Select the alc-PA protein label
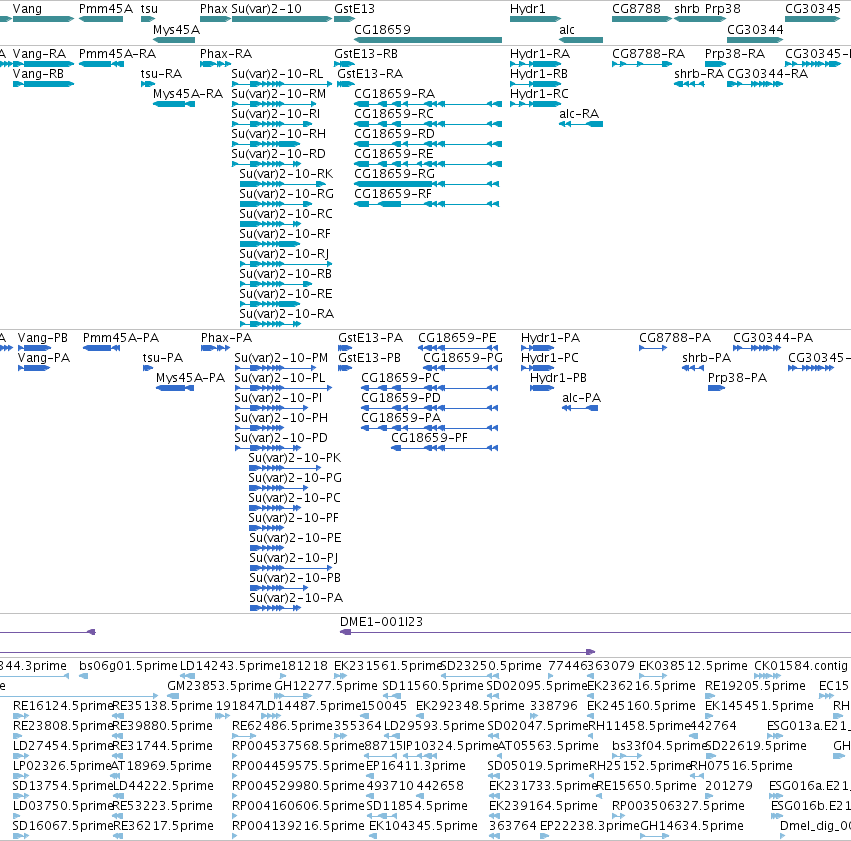Image resolution: width=851 pixels, height=841 pixels. (582, 398)
